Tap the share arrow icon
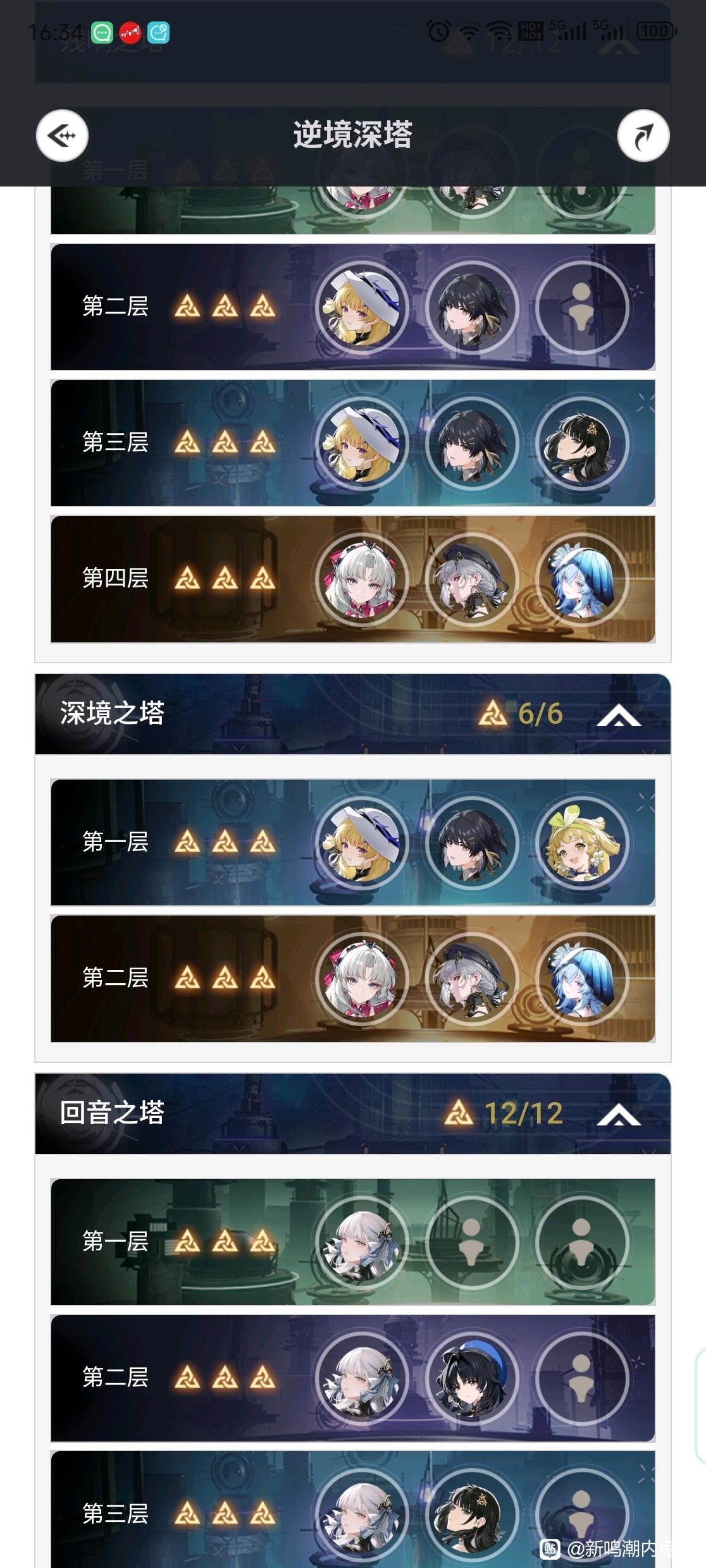Screen dimensions: 706x1568 tap(643, 135)
